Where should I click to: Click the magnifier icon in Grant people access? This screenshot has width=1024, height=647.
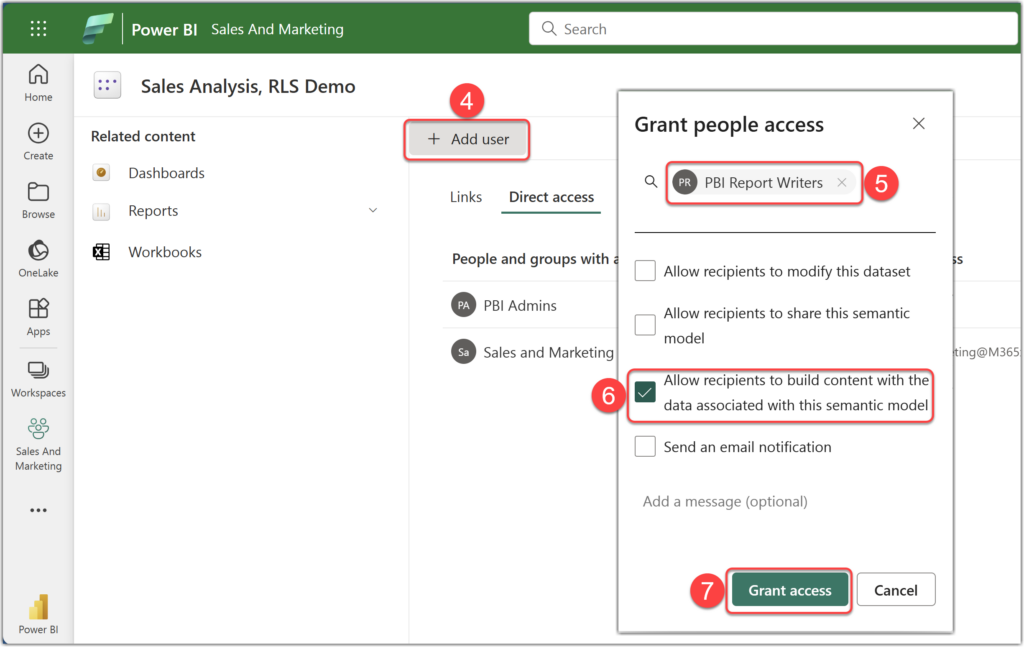pyautogui.click(x=650, y=181)
